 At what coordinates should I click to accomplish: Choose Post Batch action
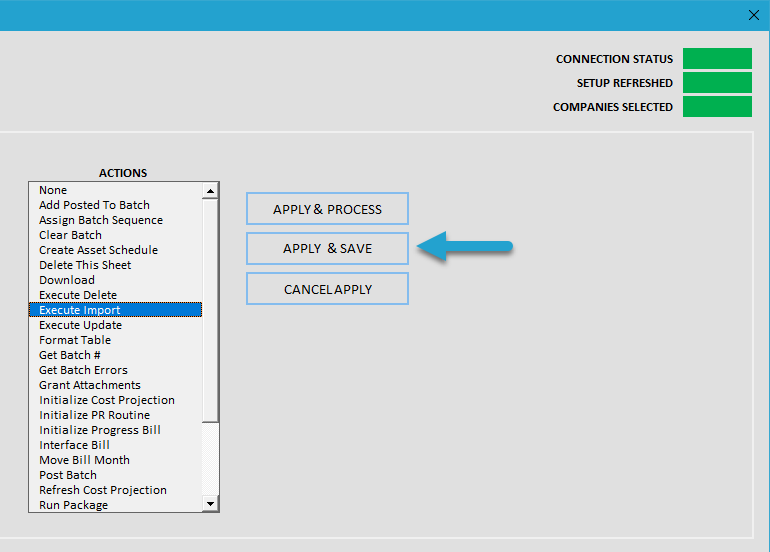115,475
